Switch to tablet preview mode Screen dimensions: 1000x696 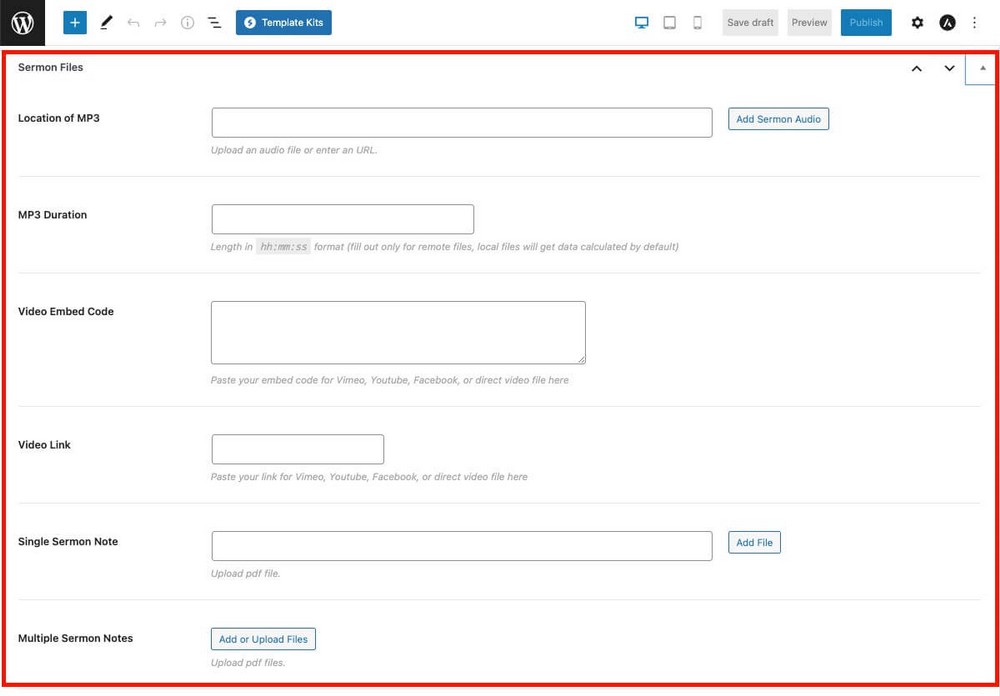click(x=669, y=22)
